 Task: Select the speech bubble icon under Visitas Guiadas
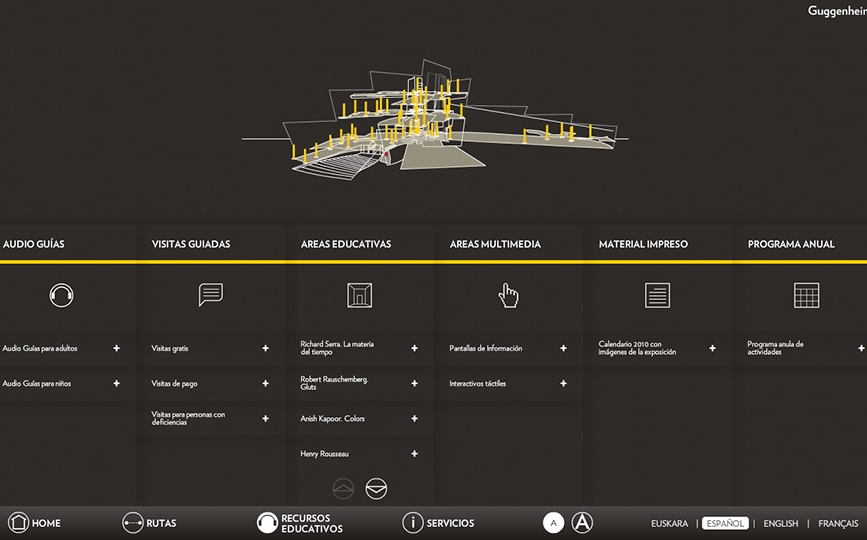click(x=211, y=294)
